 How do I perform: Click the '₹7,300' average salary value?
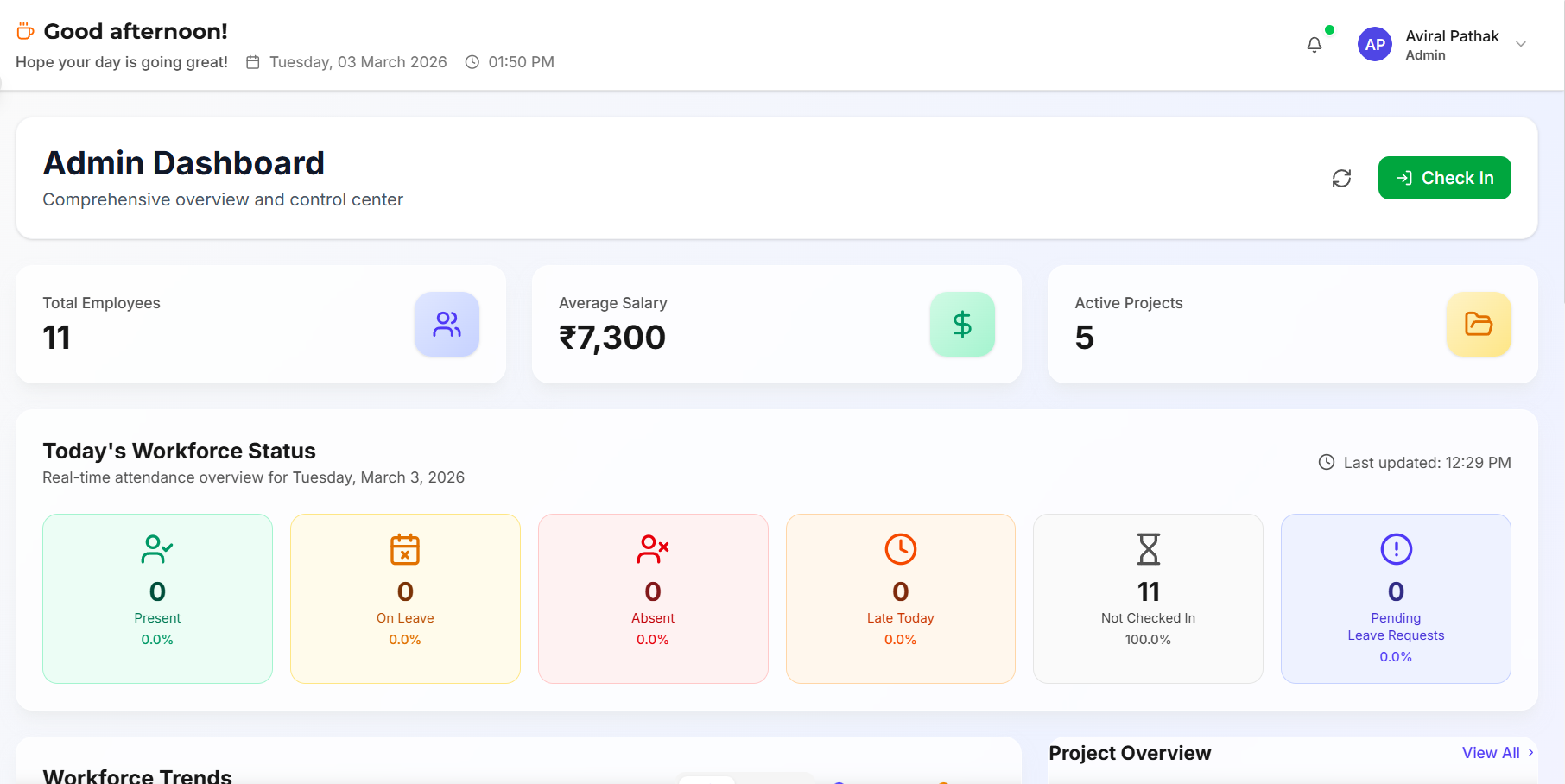(x=612, y=338)
